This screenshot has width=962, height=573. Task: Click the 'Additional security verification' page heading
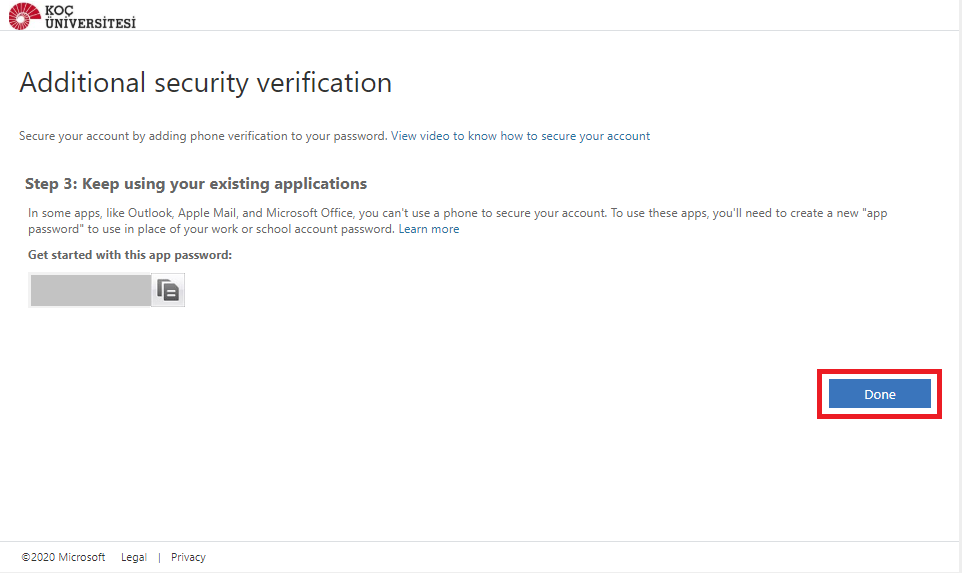(205, 82)
